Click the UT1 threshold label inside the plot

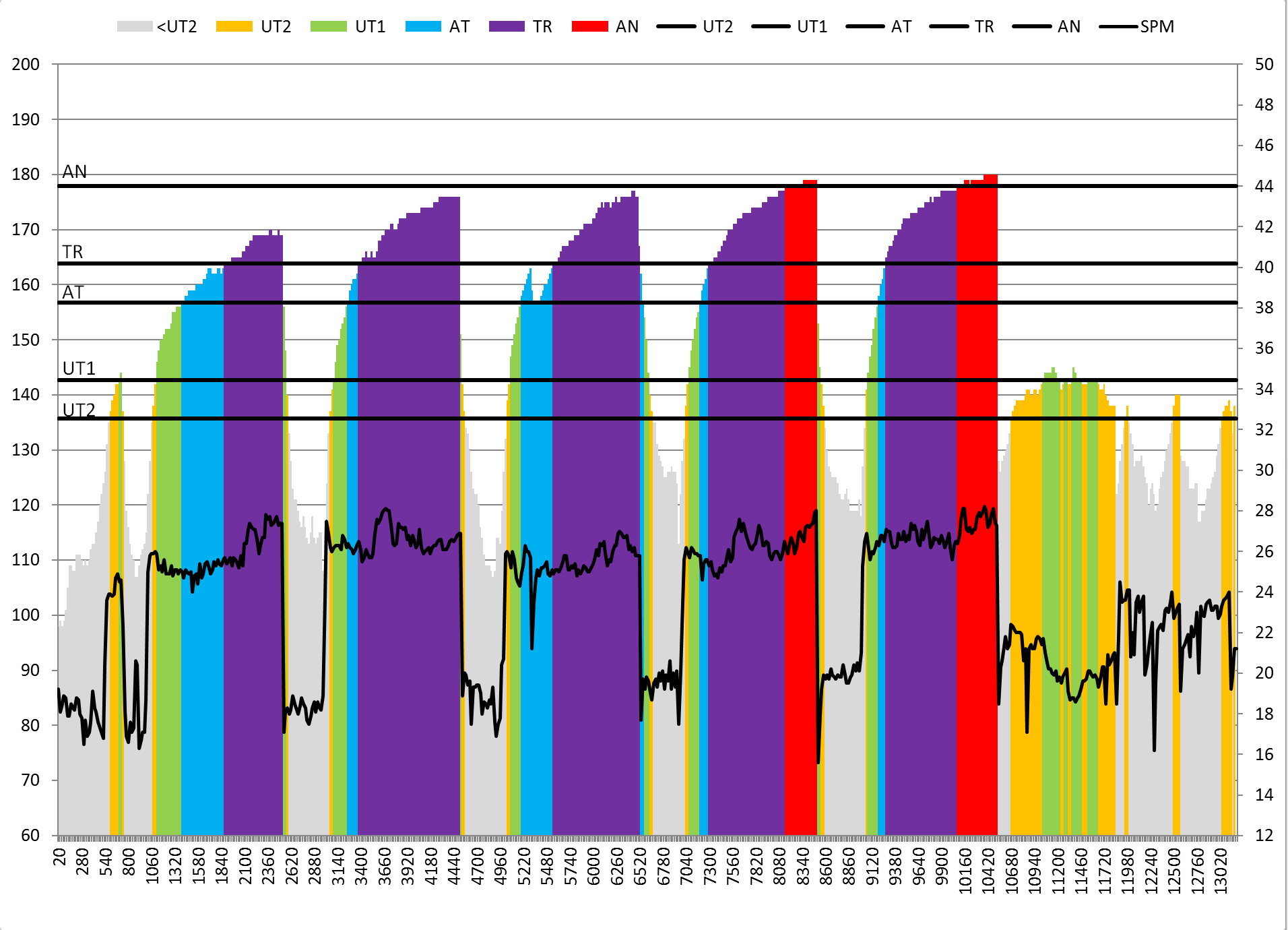(79, 369)
